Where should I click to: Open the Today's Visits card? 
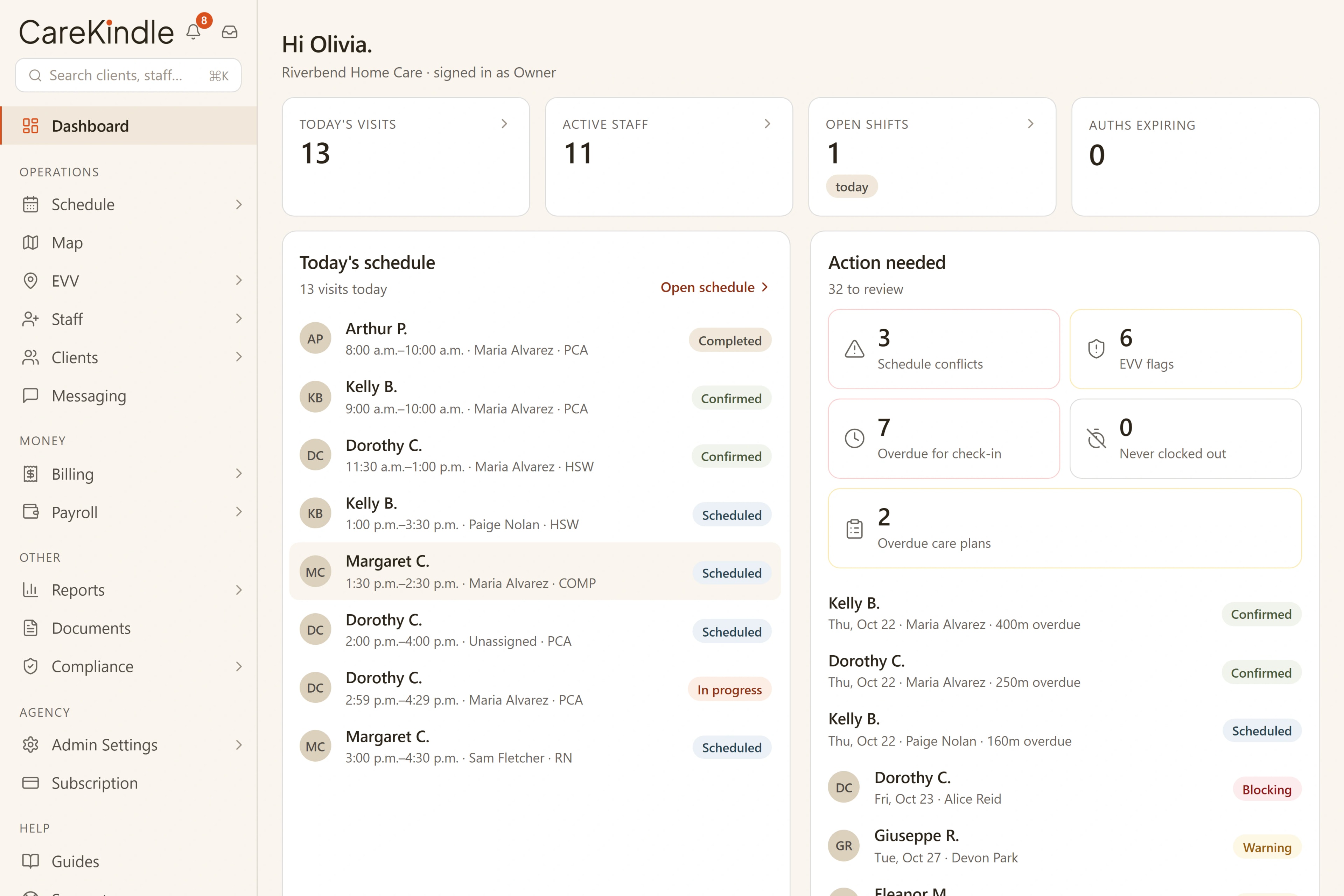point(406,156)
